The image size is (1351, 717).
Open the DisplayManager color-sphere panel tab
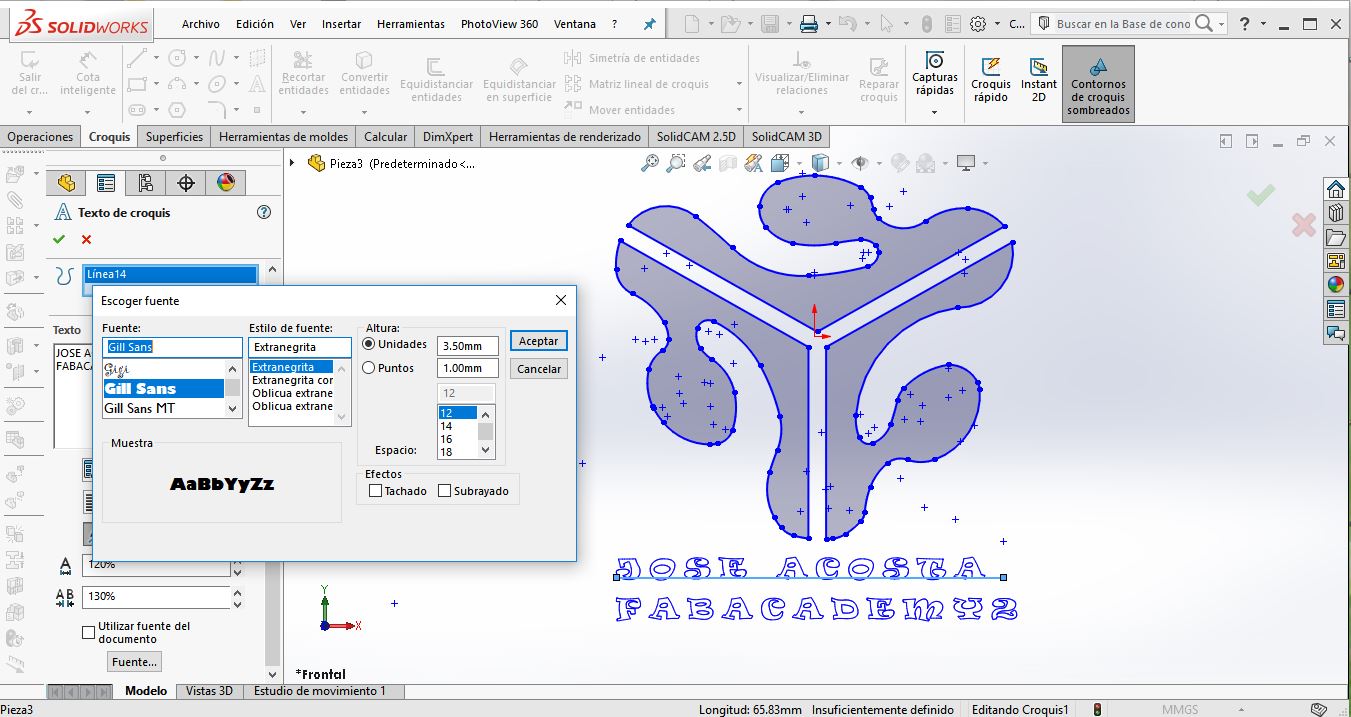pos(225,183)
